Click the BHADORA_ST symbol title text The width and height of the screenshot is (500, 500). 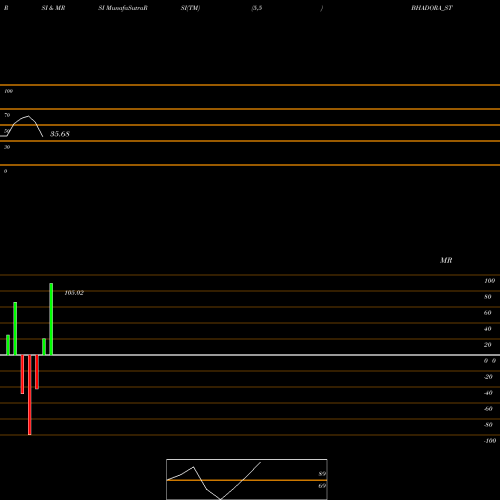coord(432,8)
